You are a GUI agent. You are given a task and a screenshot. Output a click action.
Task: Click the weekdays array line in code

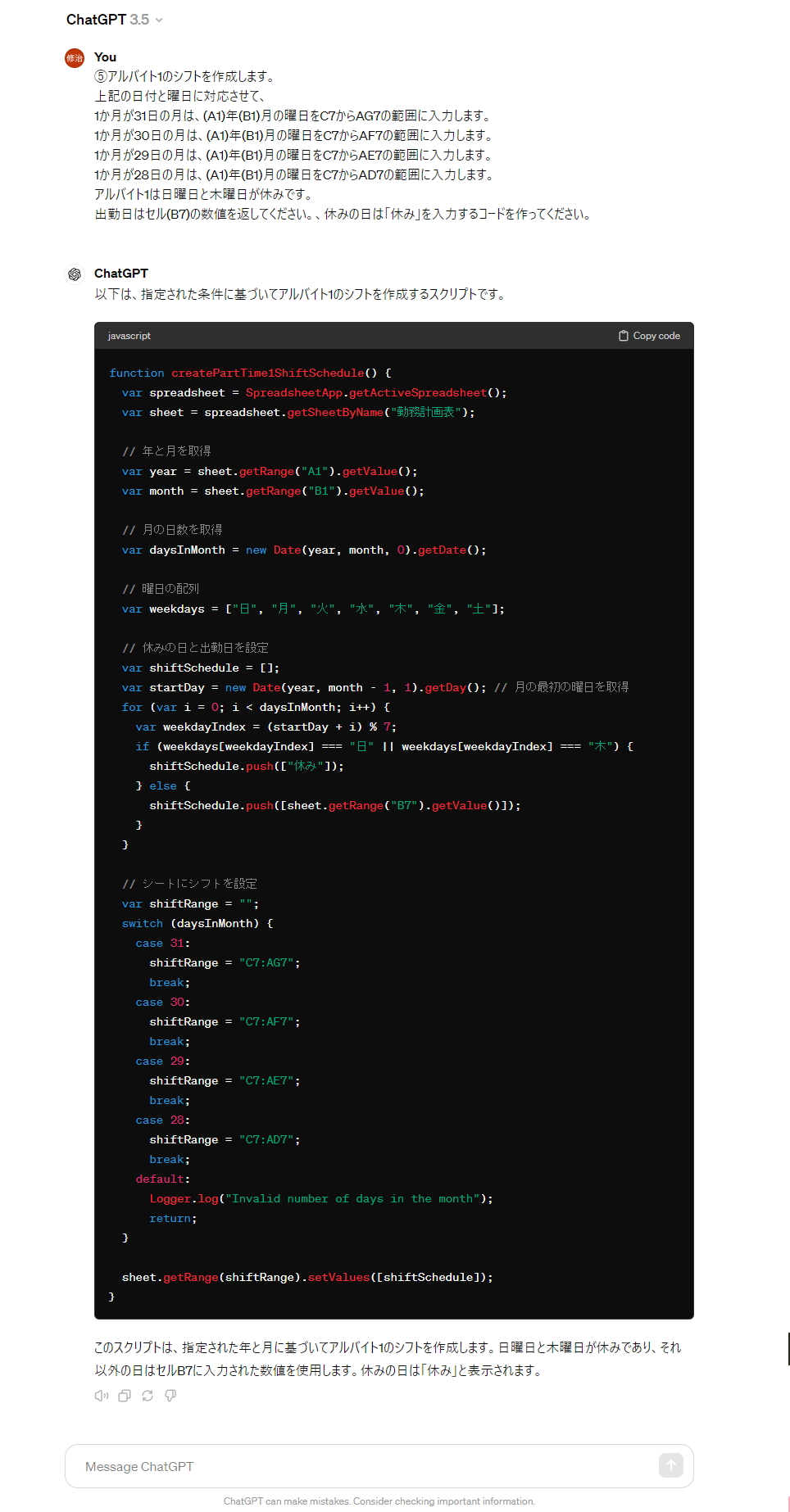(313, 609)
